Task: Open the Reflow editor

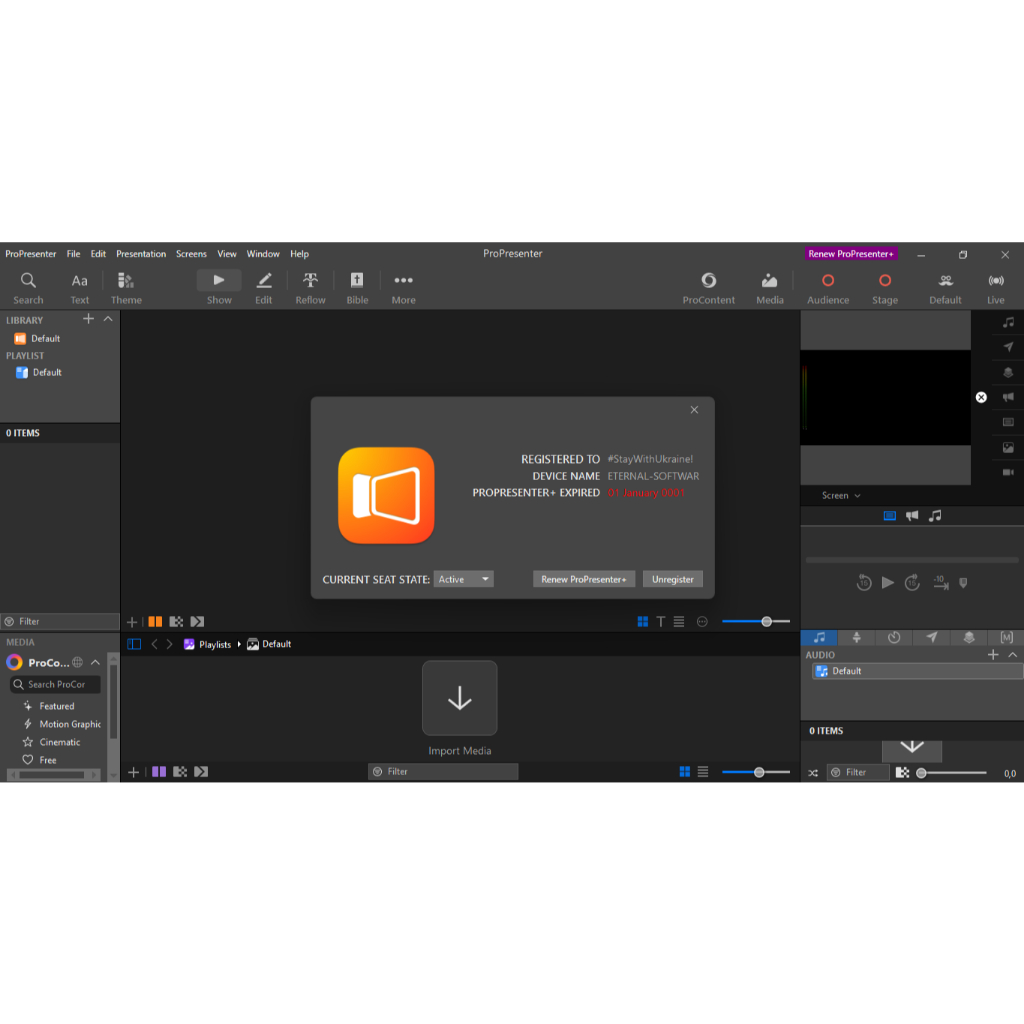Action: [x=310, y=288]
